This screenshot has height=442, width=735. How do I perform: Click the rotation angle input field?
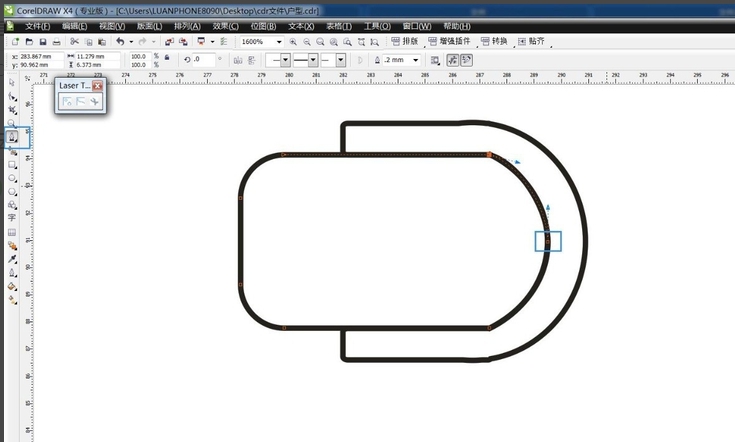tap(203, 60)
